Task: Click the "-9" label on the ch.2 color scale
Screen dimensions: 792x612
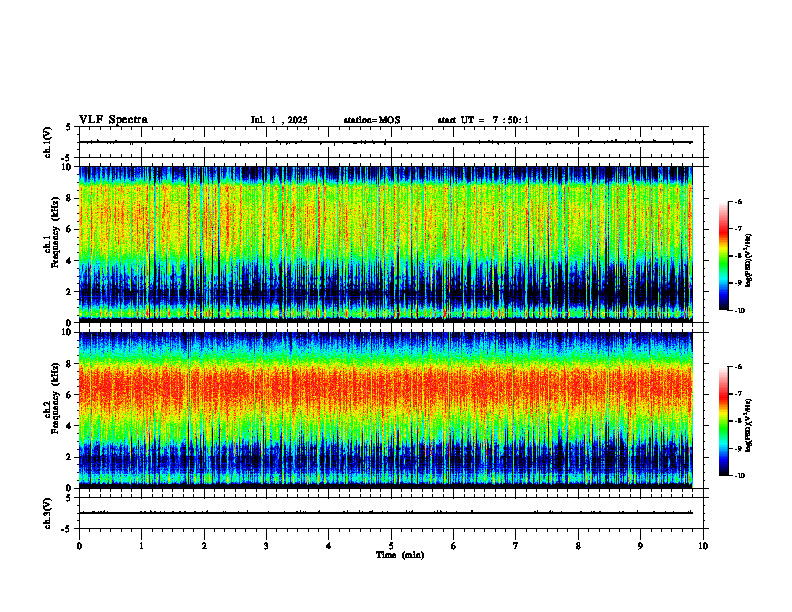Action: (x=738, y=448)
